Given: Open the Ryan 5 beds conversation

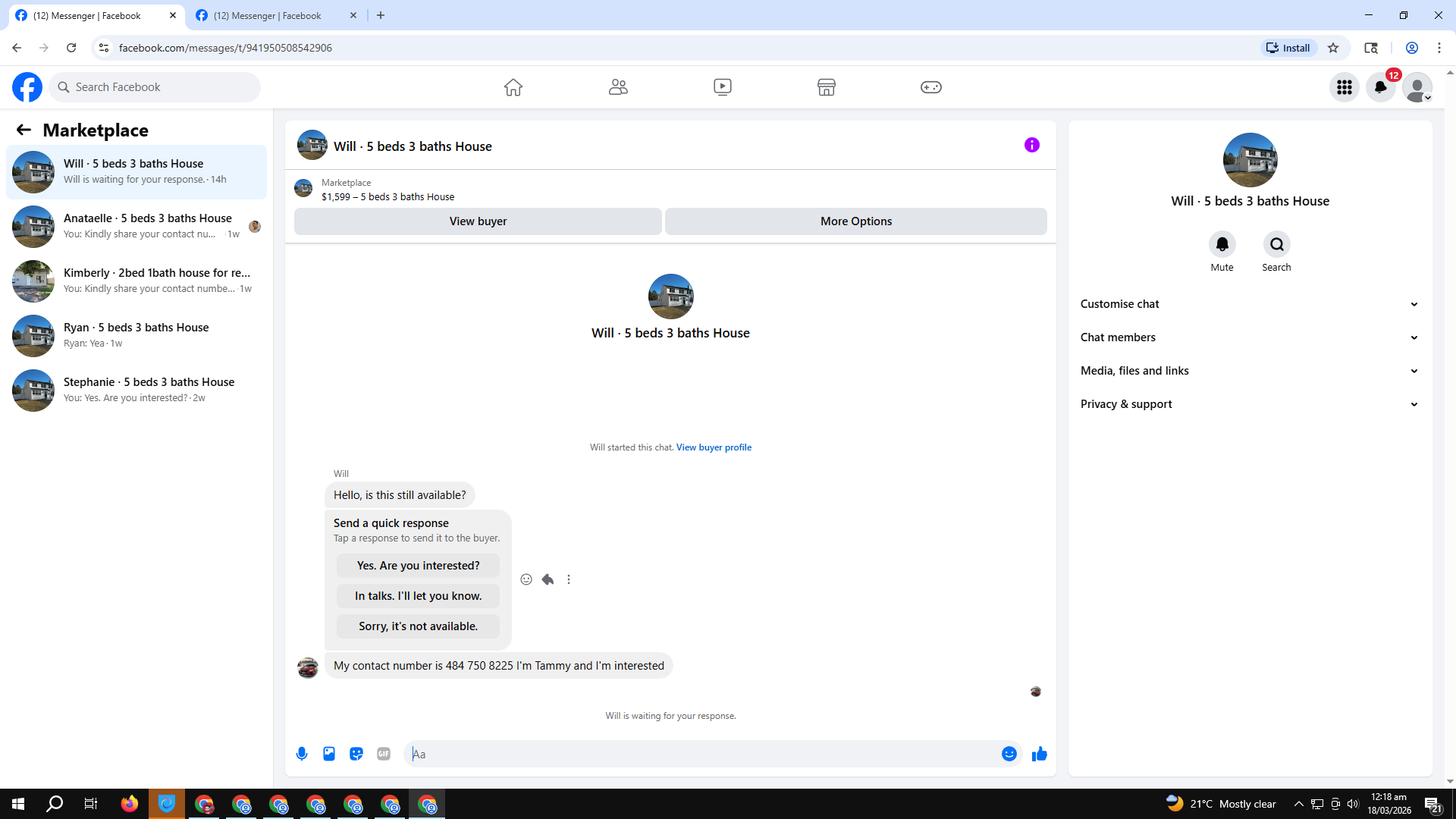Looking at the screenshot, I should click(x=136, y=336).
